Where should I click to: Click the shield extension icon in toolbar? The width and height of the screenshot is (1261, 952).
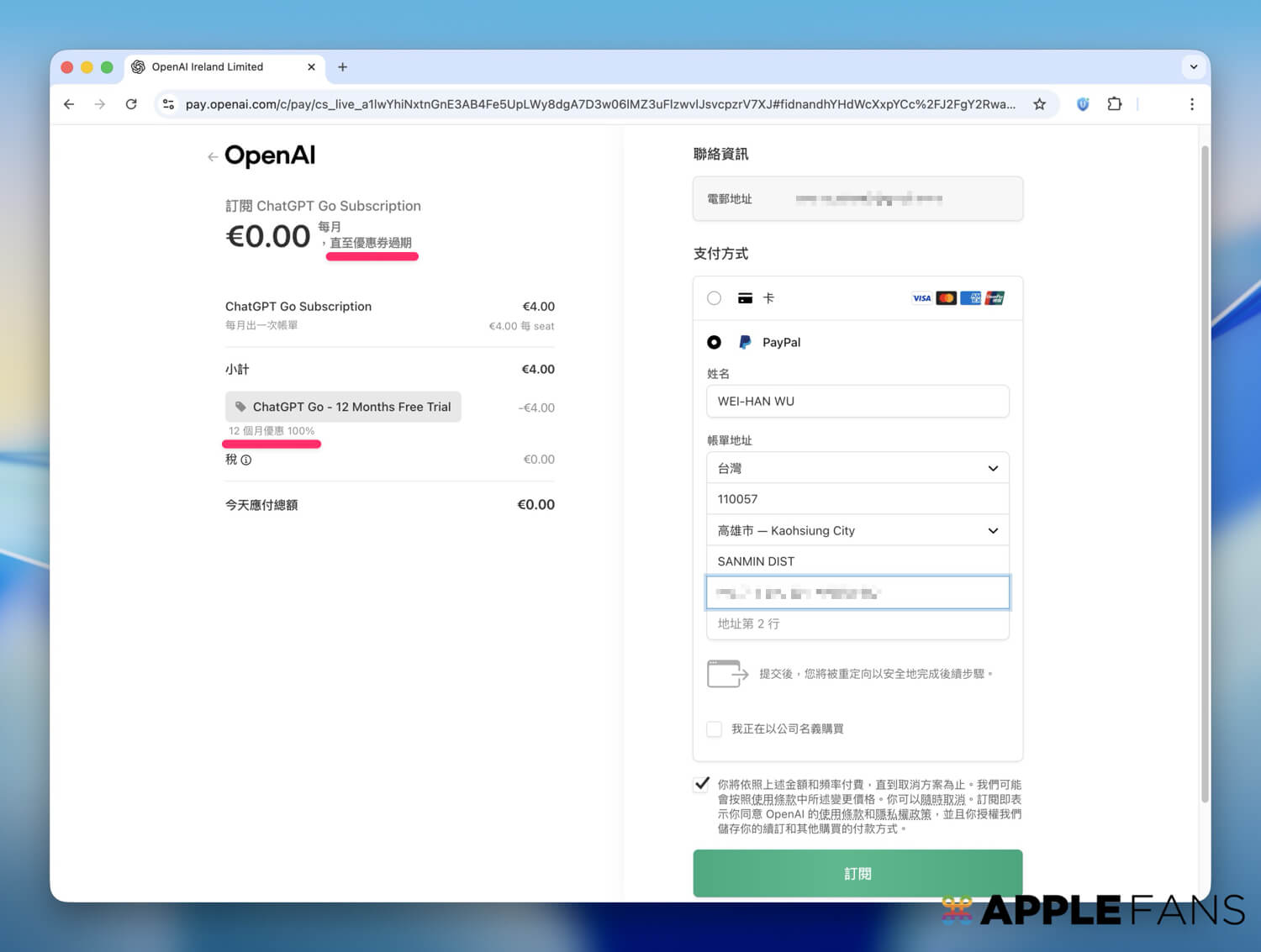(x=1083, y=104)
